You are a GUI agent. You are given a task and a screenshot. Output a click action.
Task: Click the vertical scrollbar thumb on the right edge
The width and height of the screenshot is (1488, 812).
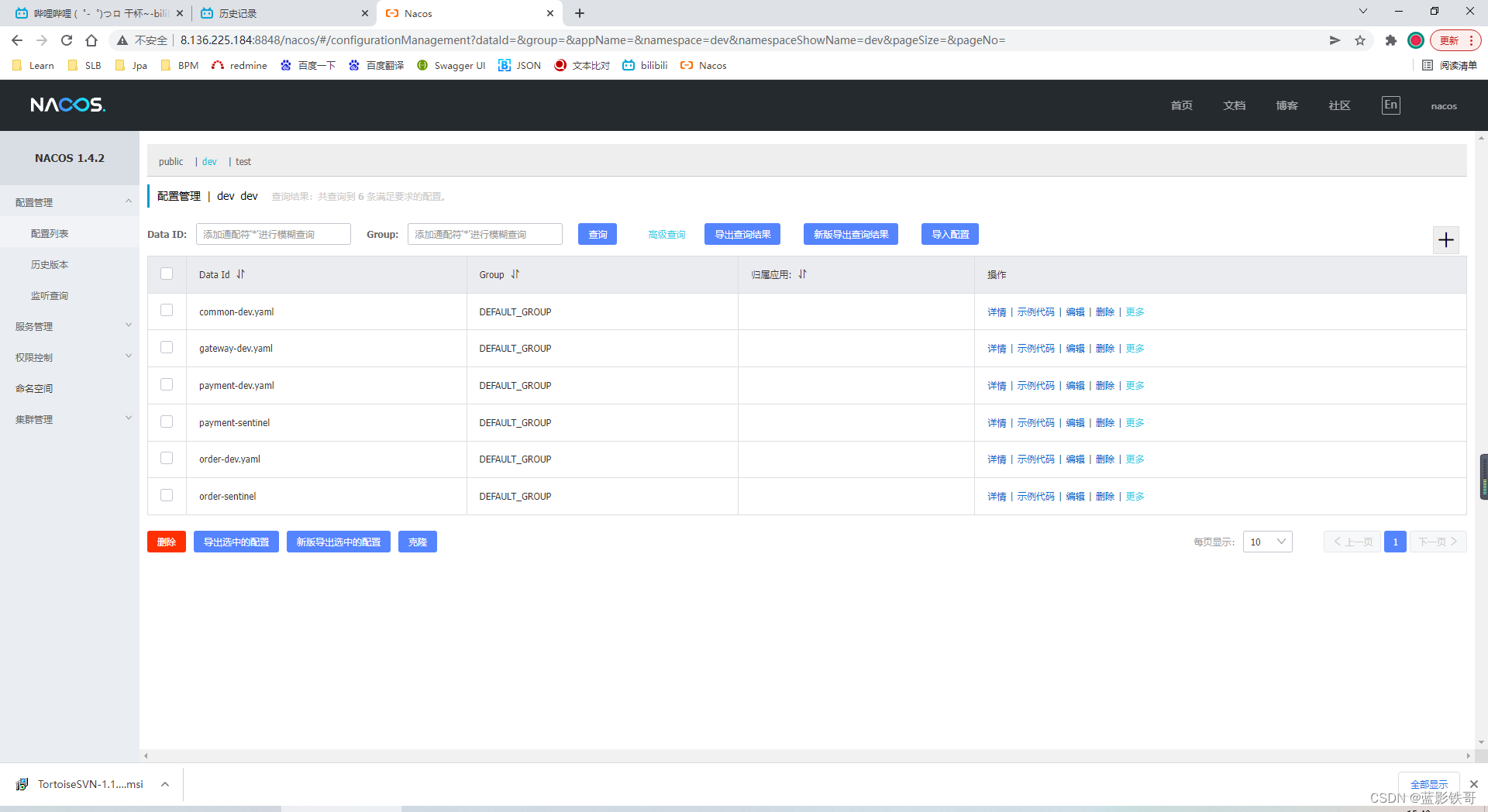[x=1483, y=477]
